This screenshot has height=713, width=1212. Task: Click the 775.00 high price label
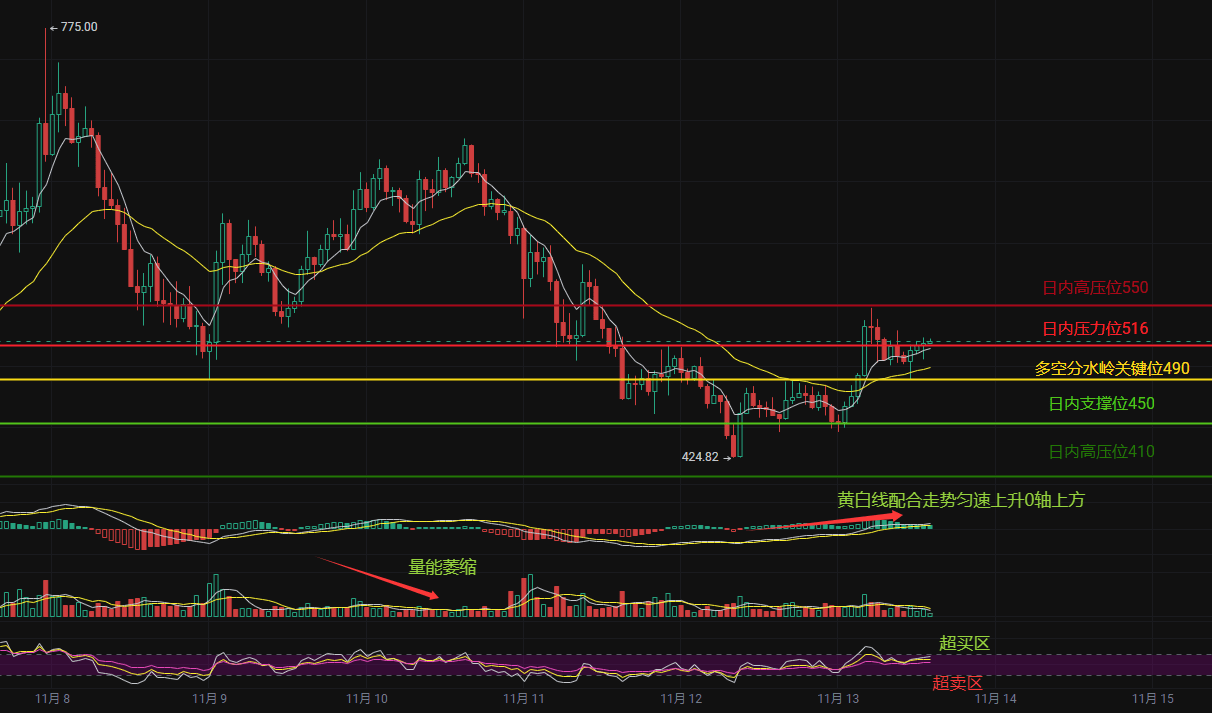pos(79,27)
